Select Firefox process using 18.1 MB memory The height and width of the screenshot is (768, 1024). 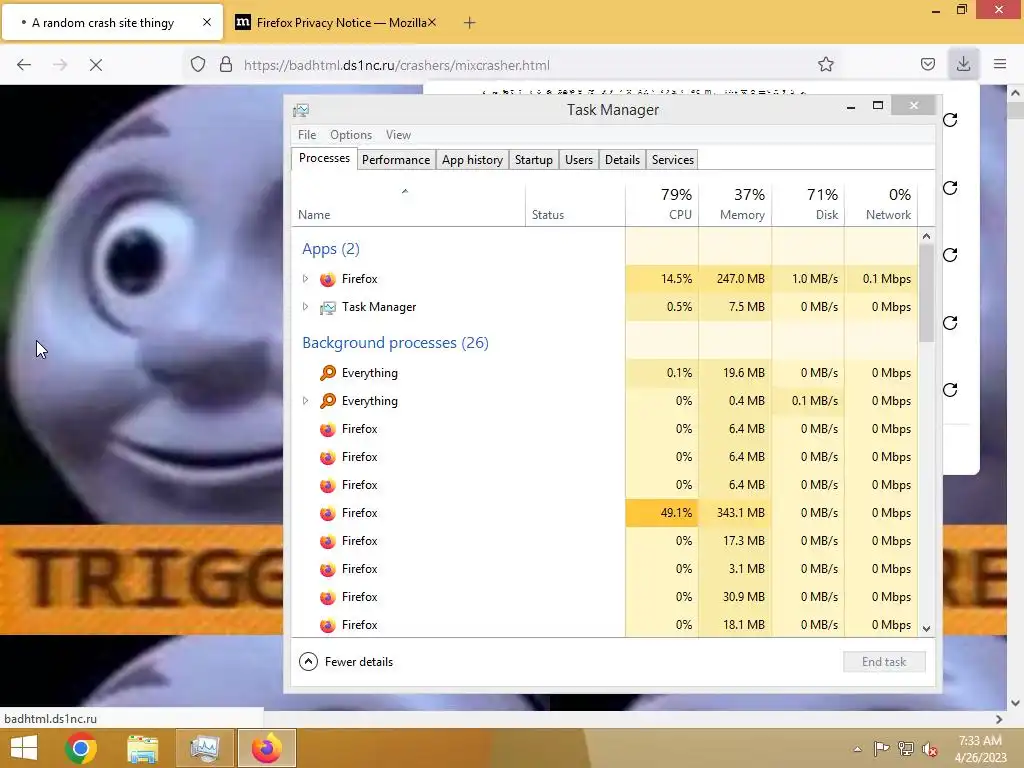604,625
